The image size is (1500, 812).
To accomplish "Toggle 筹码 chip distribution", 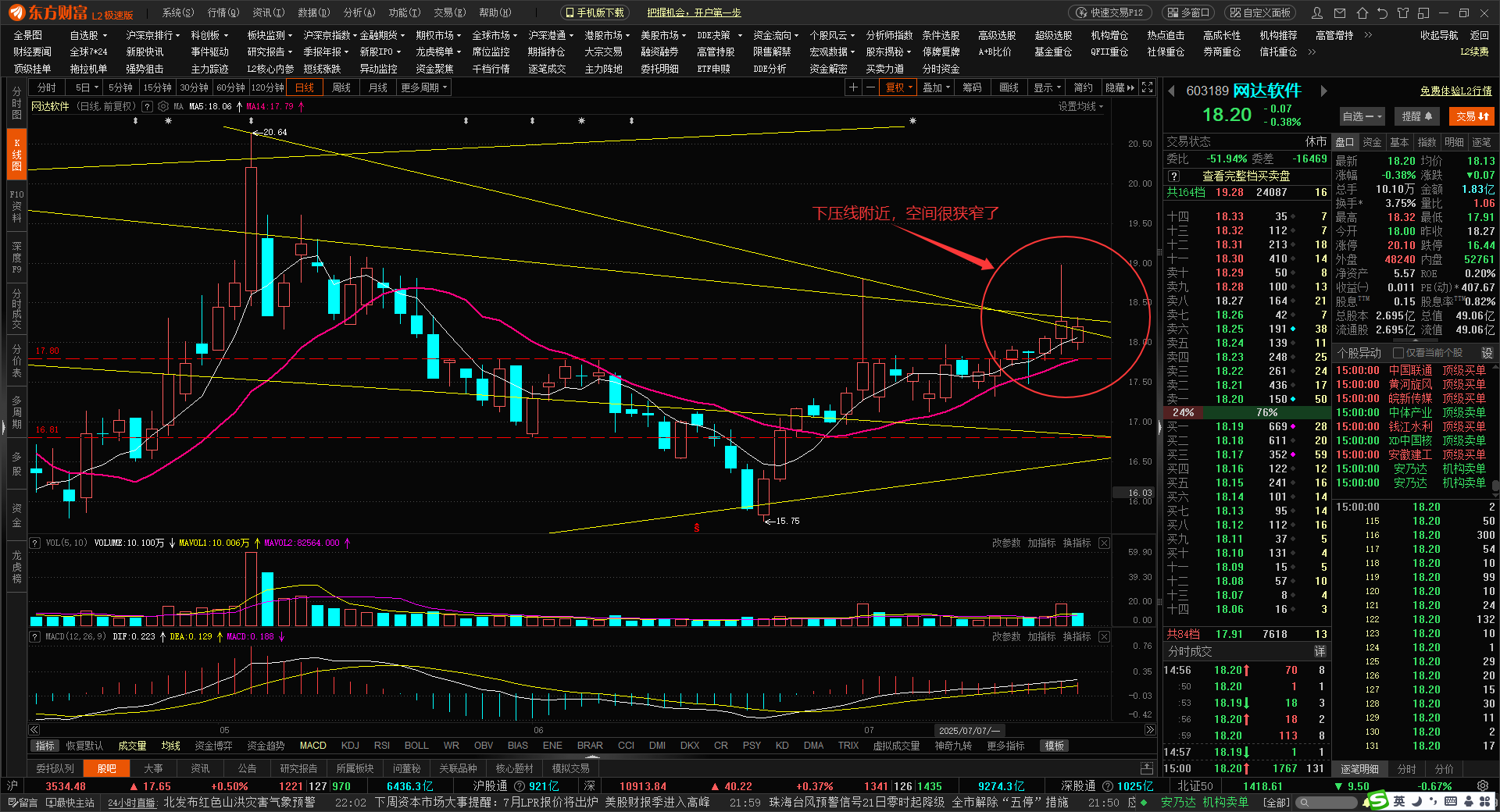I will (972, 87).
